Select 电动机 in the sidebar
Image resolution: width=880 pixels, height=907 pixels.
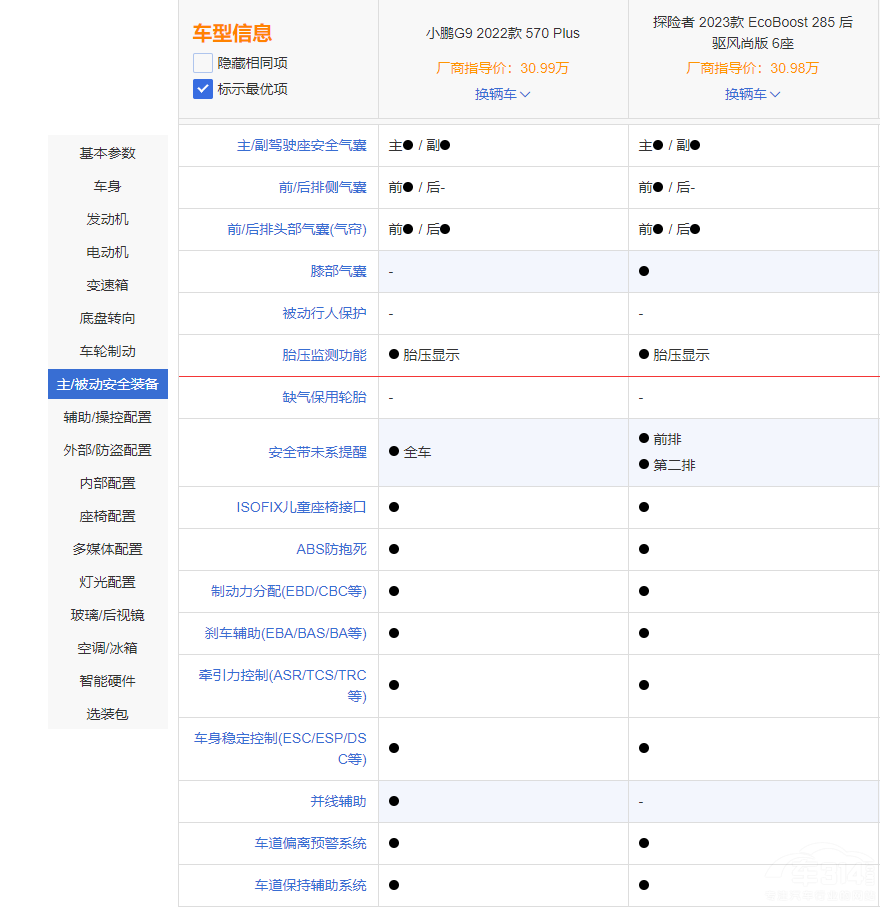click(x=107, y=252)
